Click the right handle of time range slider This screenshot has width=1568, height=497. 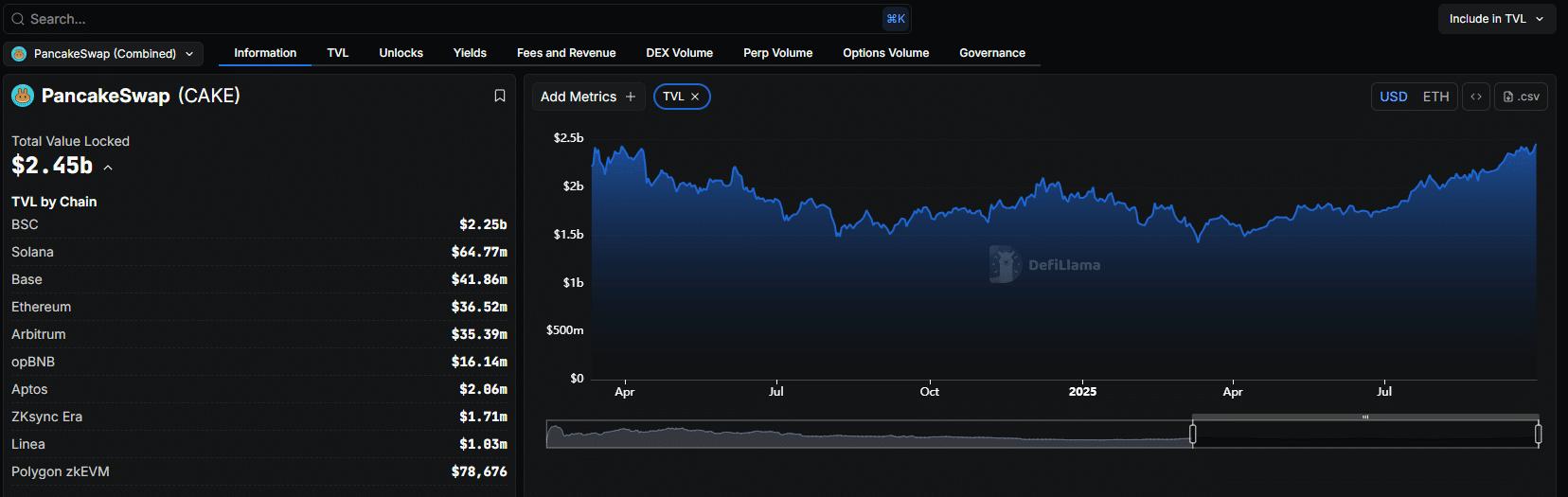1538,434
